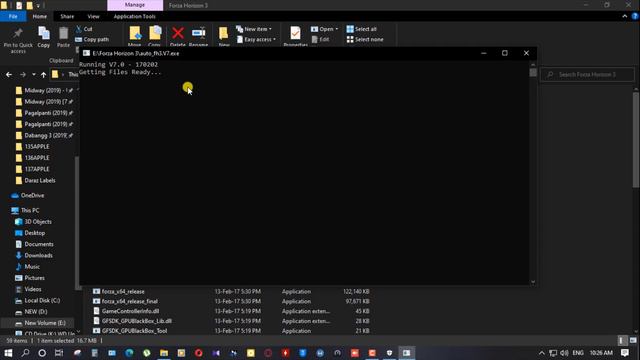
Task: Open the Application Tools tab
Action: coord(135,16)
